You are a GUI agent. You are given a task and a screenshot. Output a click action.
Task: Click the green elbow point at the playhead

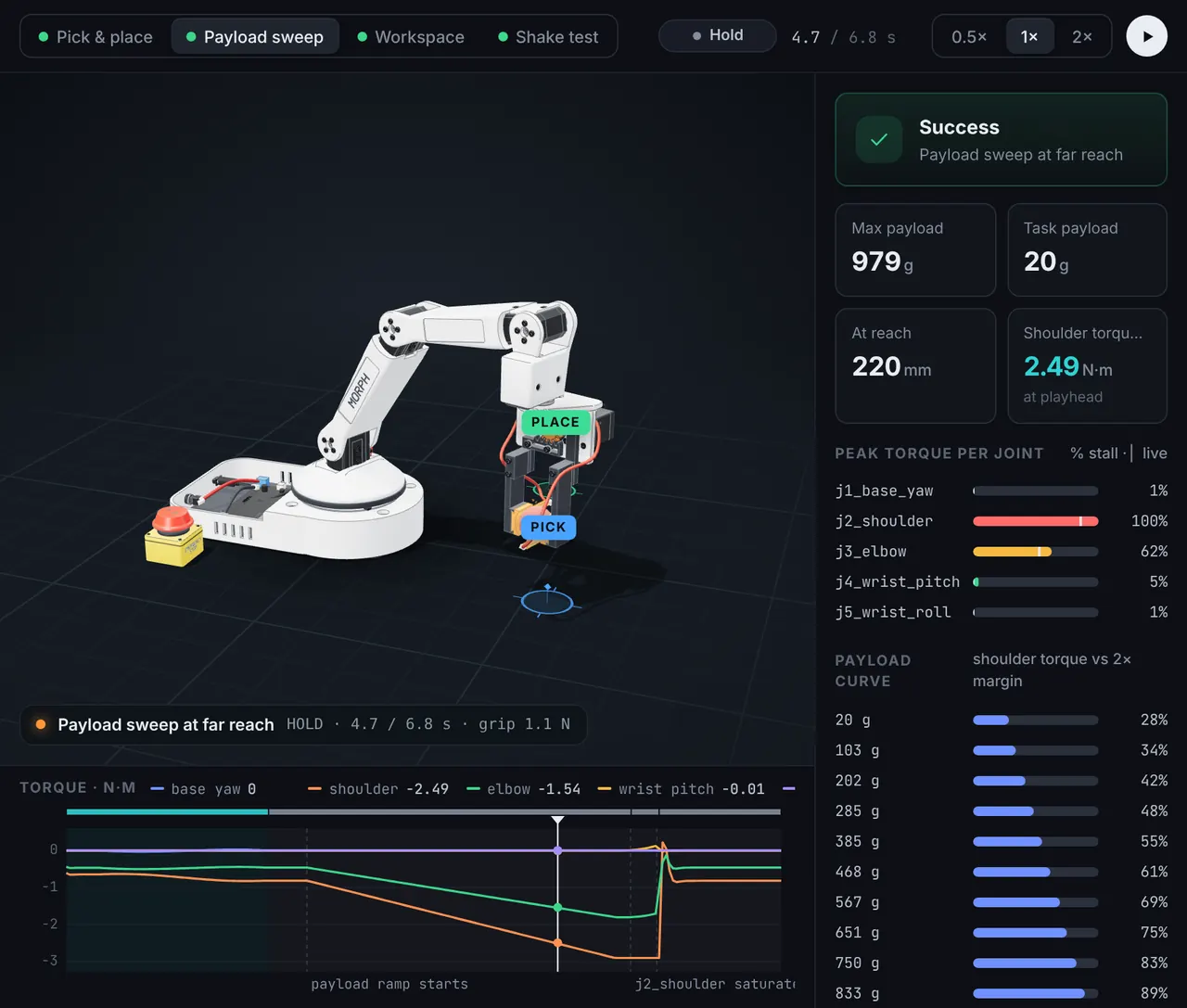tap(557, 908)
